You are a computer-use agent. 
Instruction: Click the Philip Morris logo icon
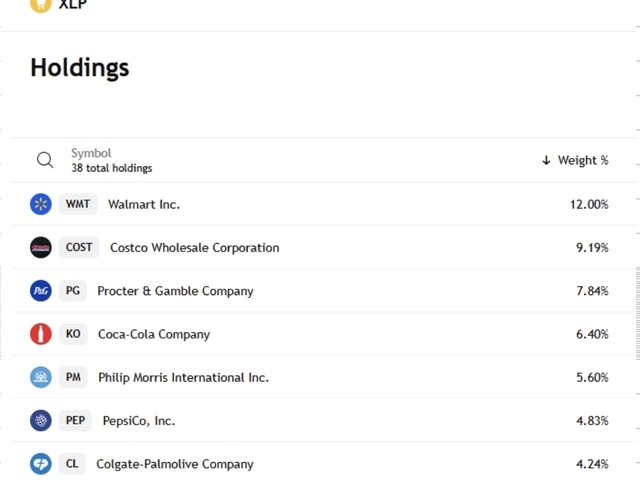pyautogui.click(x=41, y=377)
